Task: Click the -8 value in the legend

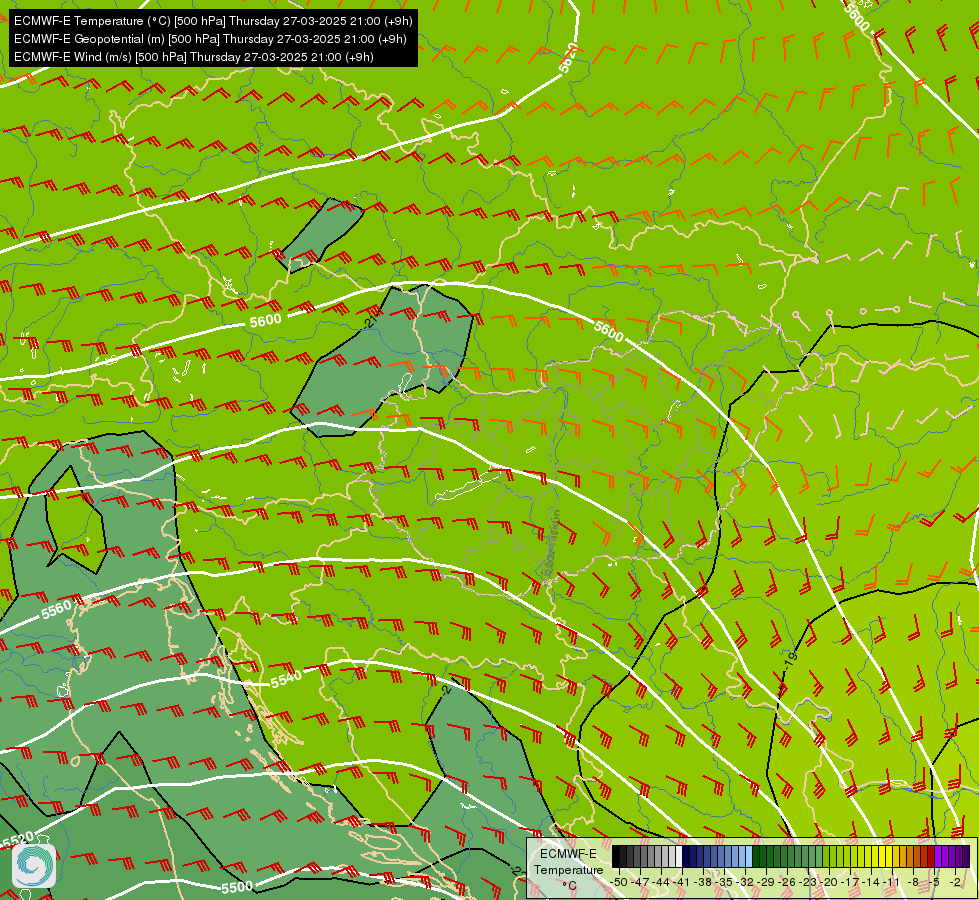Action: point(913,883)
